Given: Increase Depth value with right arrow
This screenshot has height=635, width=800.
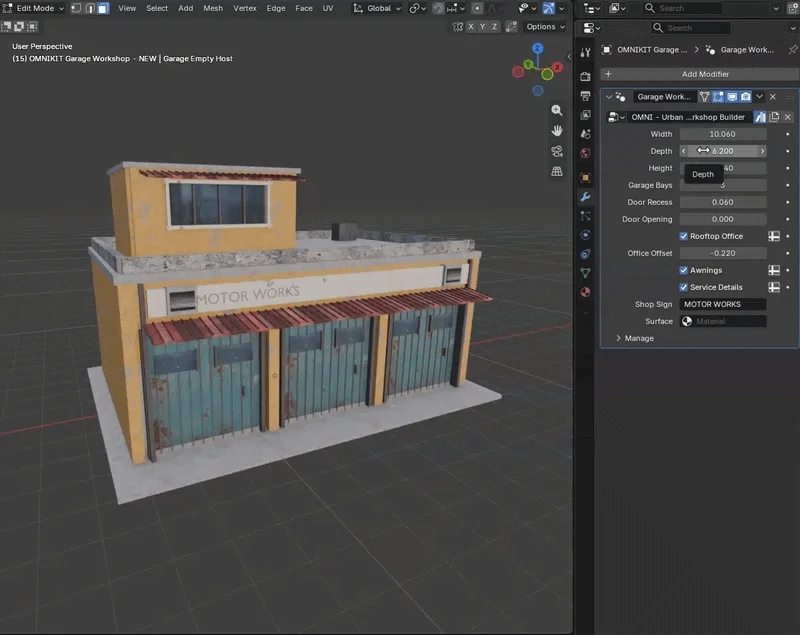Looking at the screenshot, I should [x=762, y=151].
